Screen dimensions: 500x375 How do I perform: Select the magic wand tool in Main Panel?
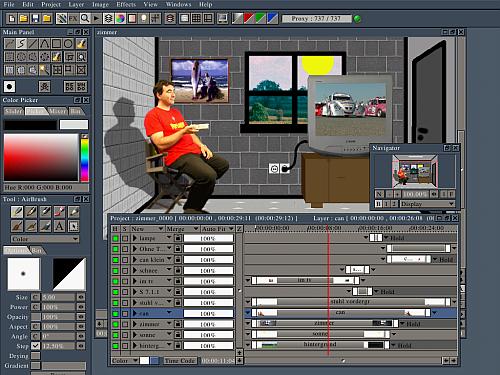[x=44, y=70]
